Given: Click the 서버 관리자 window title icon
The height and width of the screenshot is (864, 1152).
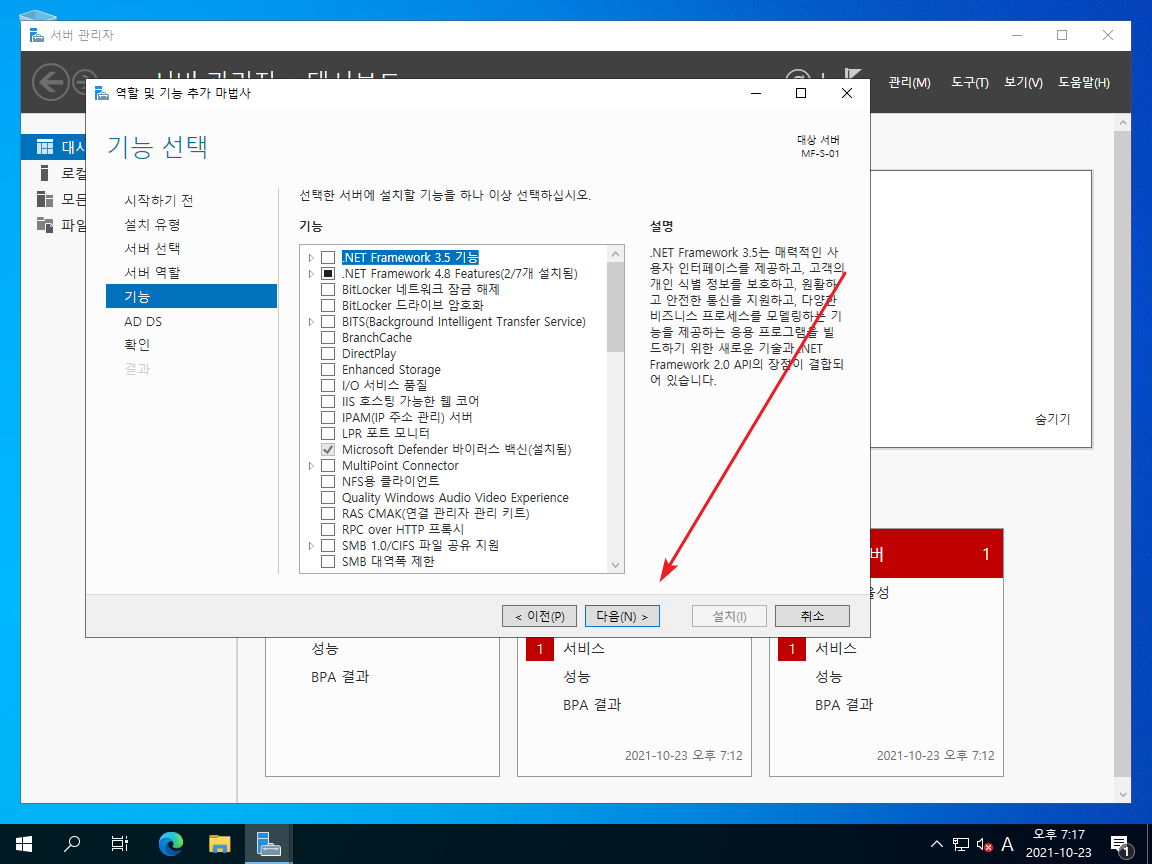Looking at the screenshot, I should pos(37,35).
